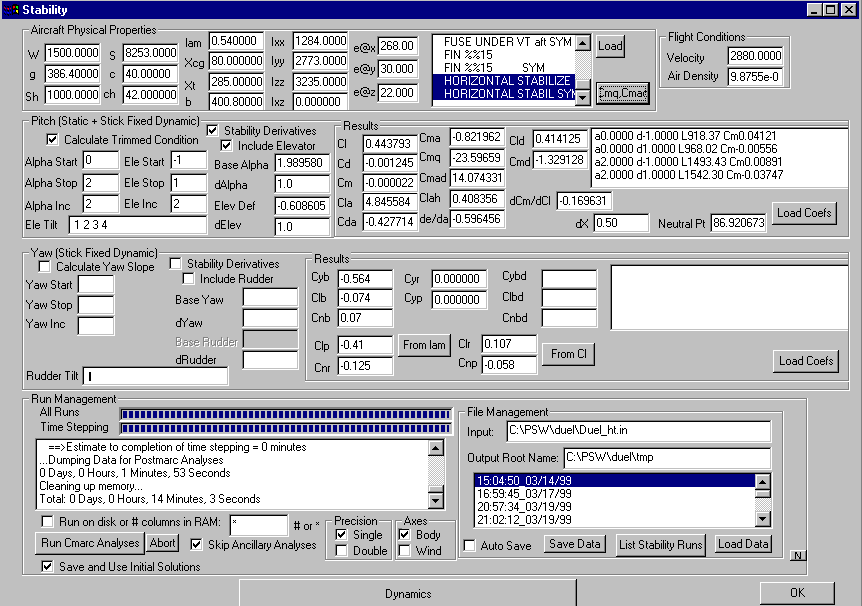Viewport: 862px width, 606px height.
Task: Click the From lam button
Action: coord(424,345)
